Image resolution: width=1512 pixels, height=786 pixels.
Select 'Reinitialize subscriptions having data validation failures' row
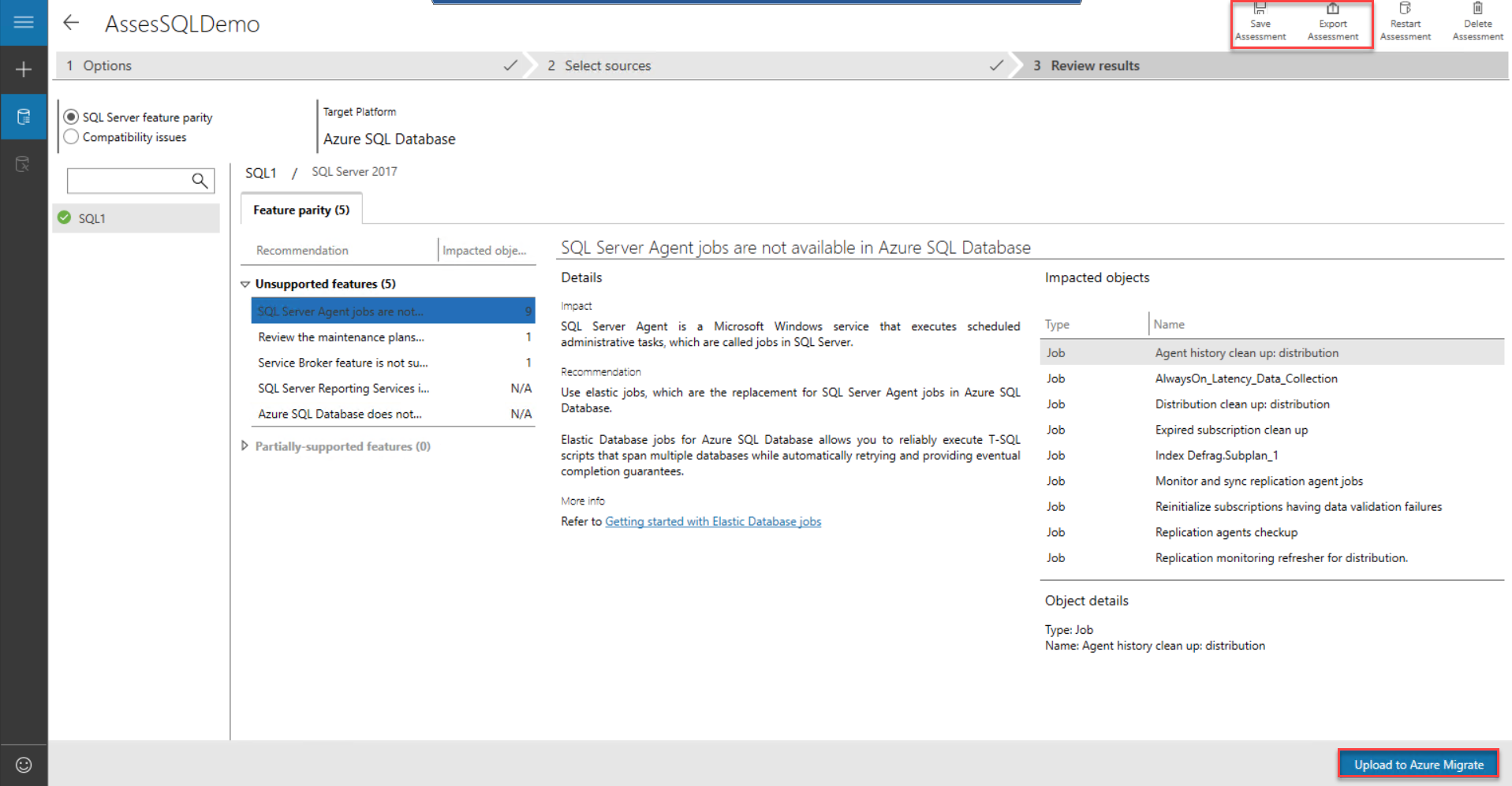[x=1272, y=506]
